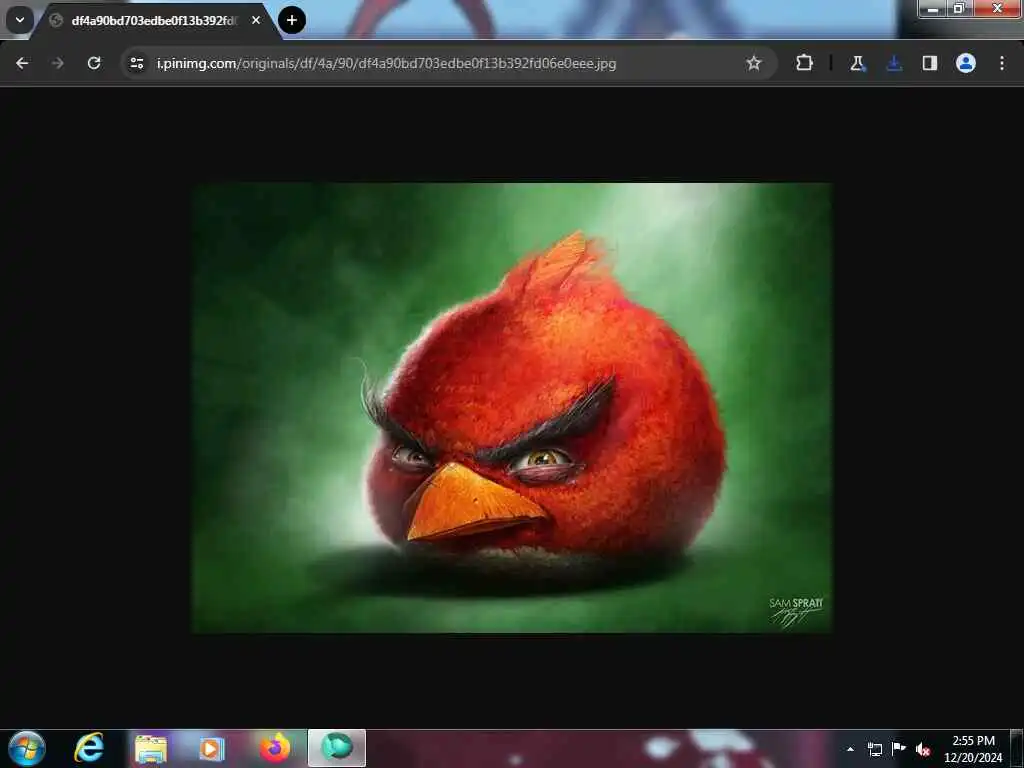Launch Internet Explorer from taskbar
Image resolution: width=1024 pixels, height=768 pixels.
pyautogui.click(x=89, y=748)
